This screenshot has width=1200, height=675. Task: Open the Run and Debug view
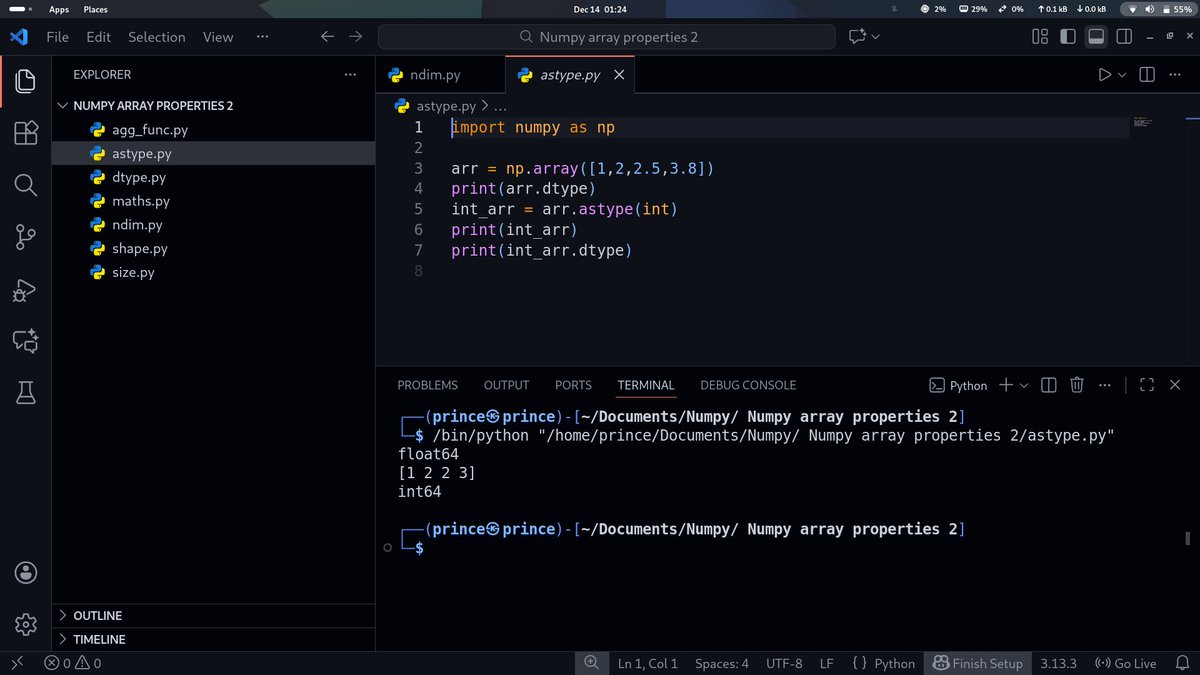click(x=25, y=290)
